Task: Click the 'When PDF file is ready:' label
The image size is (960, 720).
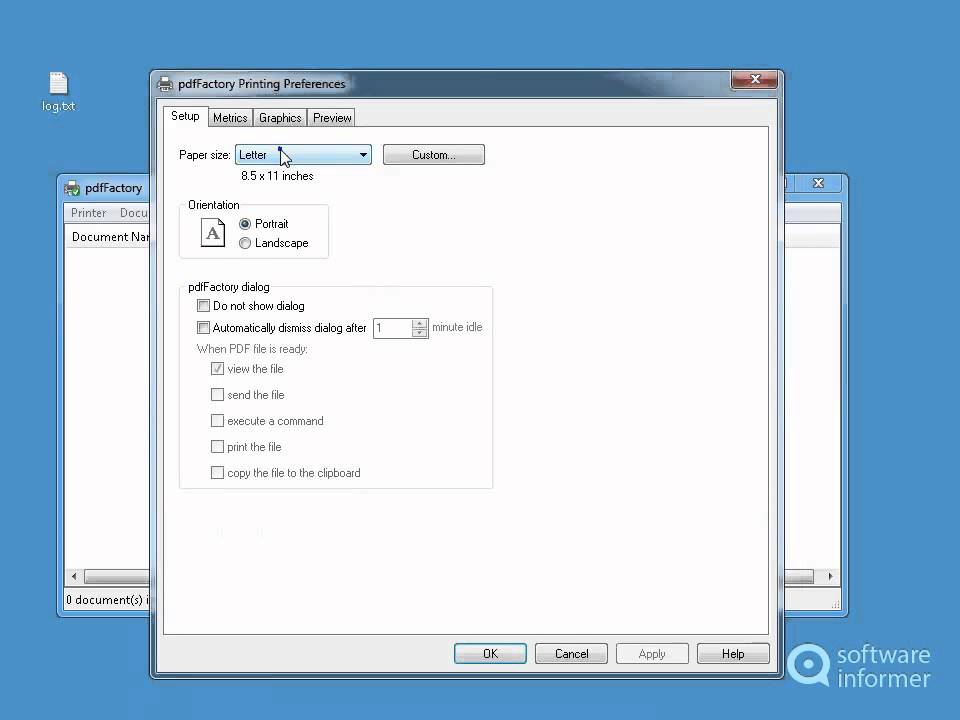Action: [252, 349]
